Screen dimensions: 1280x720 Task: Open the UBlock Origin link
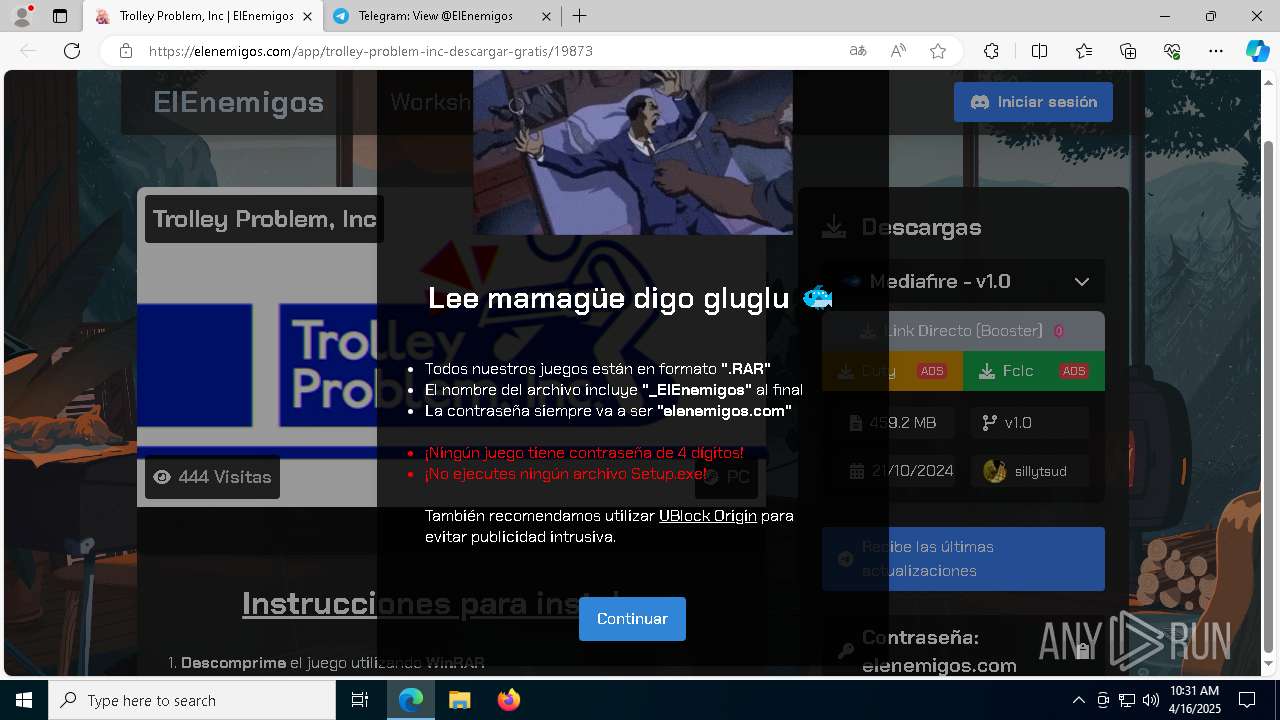point(708,516)
